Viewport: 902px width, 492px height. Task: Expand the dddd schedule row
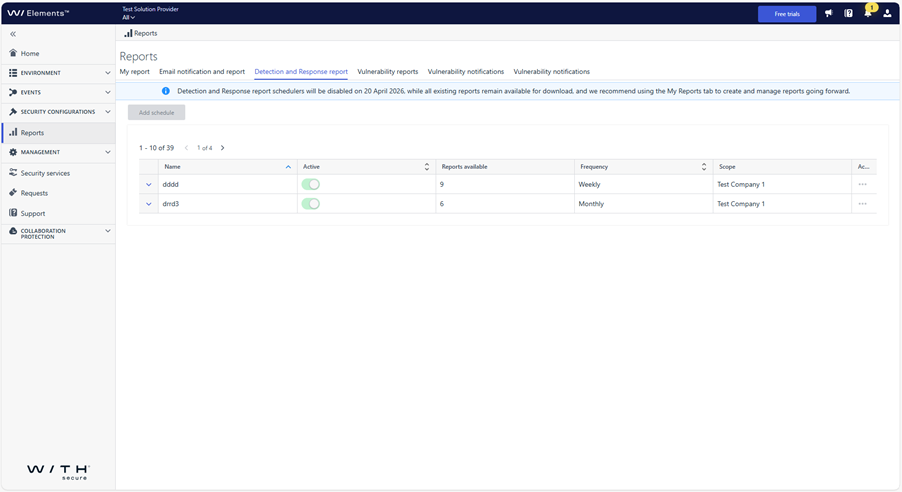pos(149,185)
